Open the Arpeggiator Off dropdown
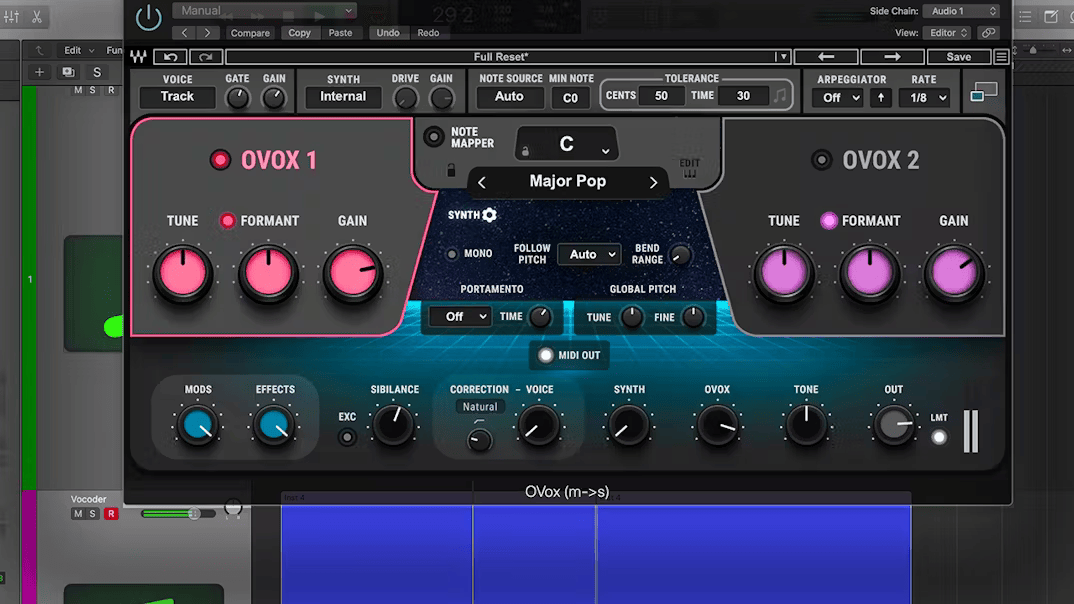 tap(840, 98)
